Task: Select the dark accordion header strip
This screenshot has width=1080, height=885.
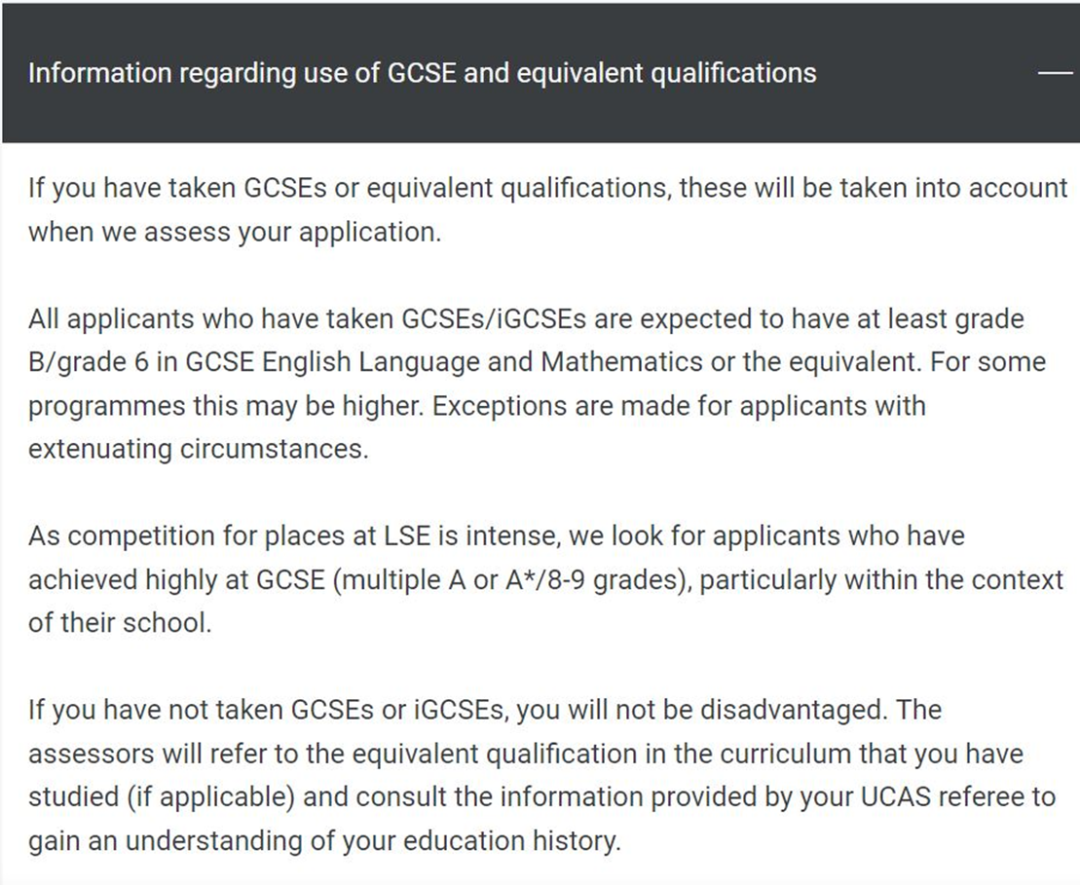Action: point(540,73)
